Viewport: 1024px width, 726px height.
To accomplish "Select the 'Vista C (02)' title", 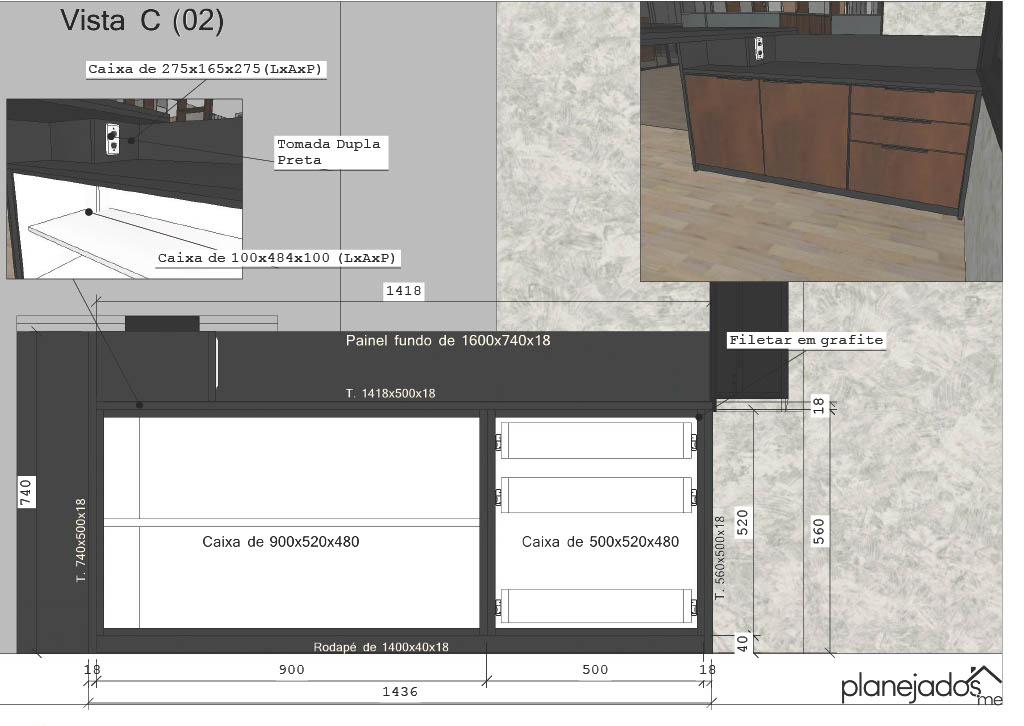I will pyautogui.click(x=143, y=21).
